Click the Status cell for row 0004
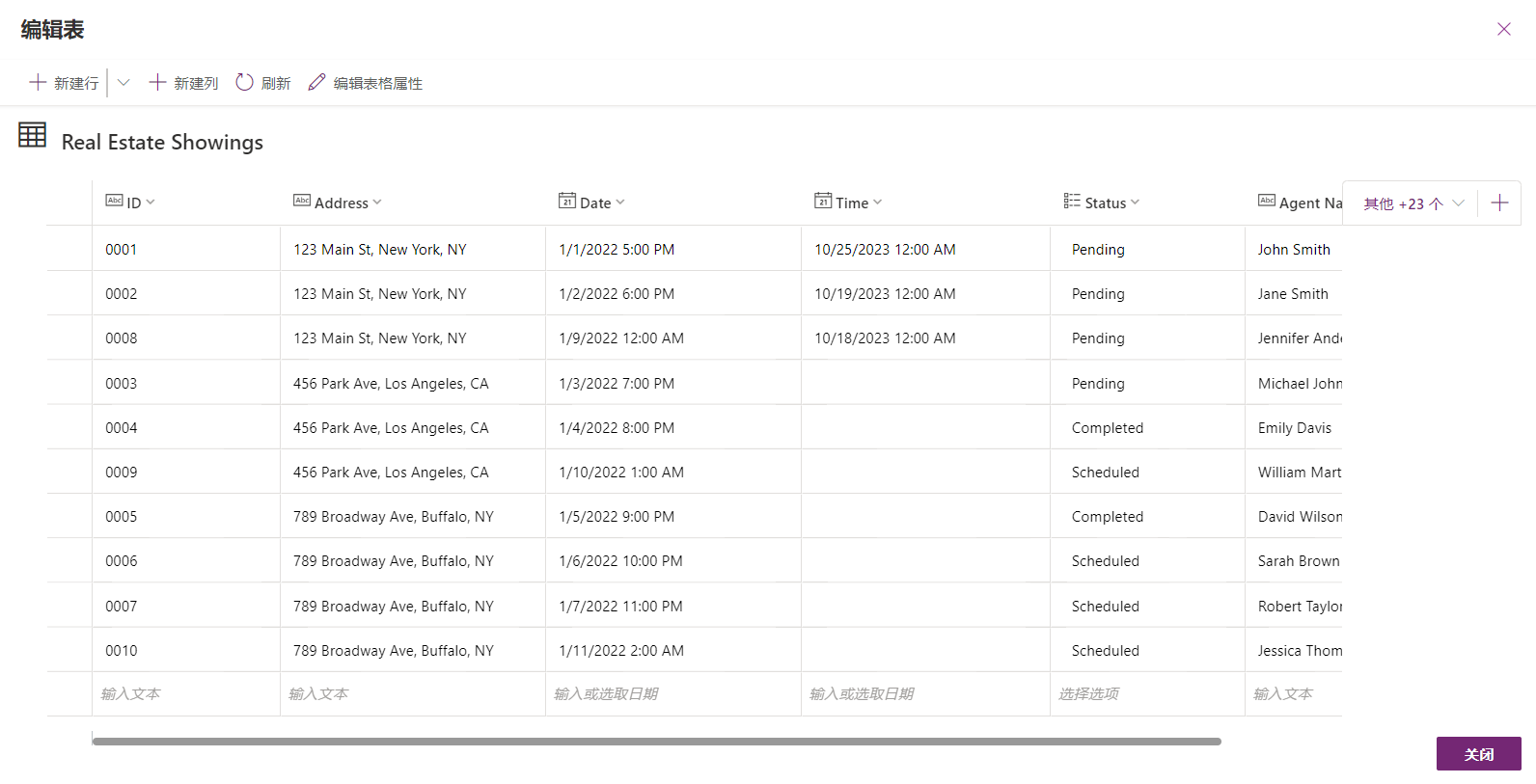1536x784 pixels. 1147,427
